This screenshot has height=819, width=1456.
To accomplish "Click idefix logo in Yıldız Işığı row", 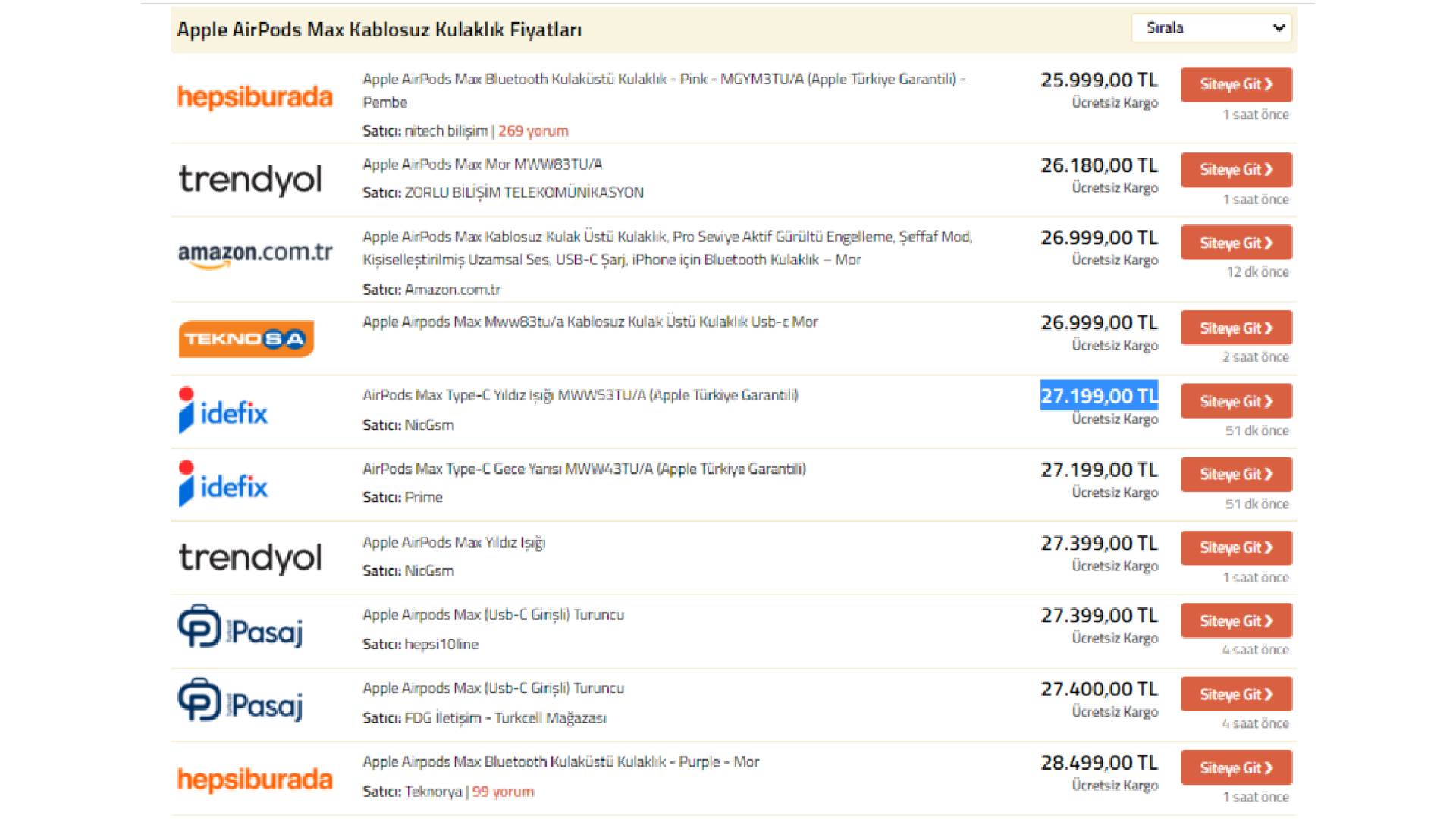I will [223, 410].
